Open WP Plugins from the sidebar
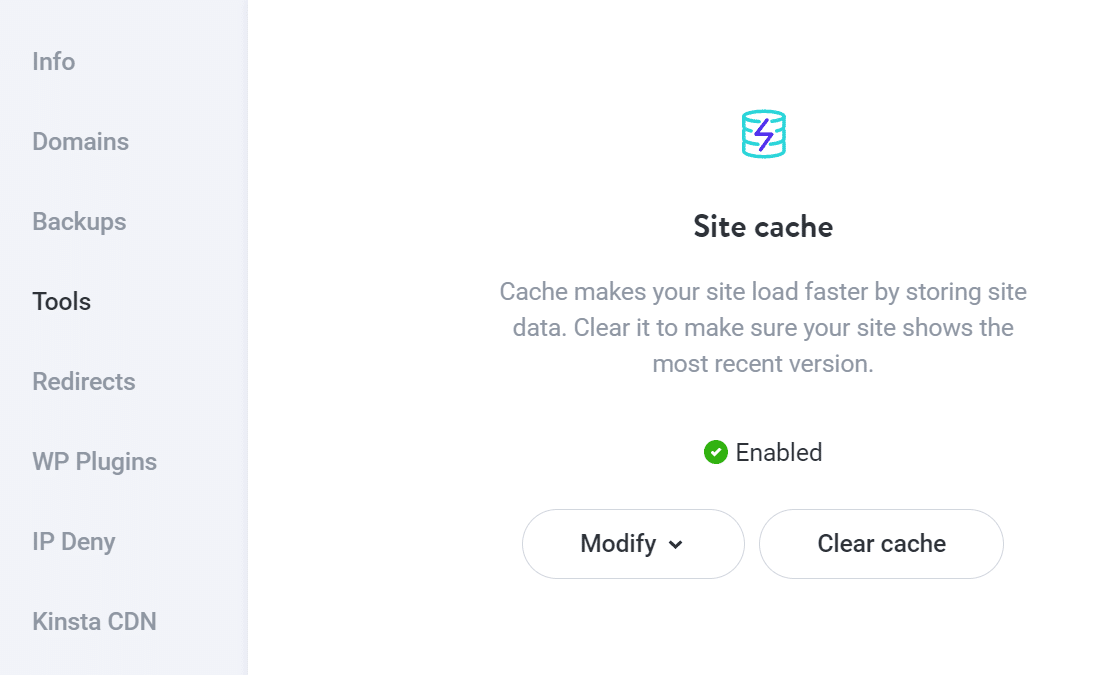The width and height of the screenshot is (1097, 675). click(94, 461)
